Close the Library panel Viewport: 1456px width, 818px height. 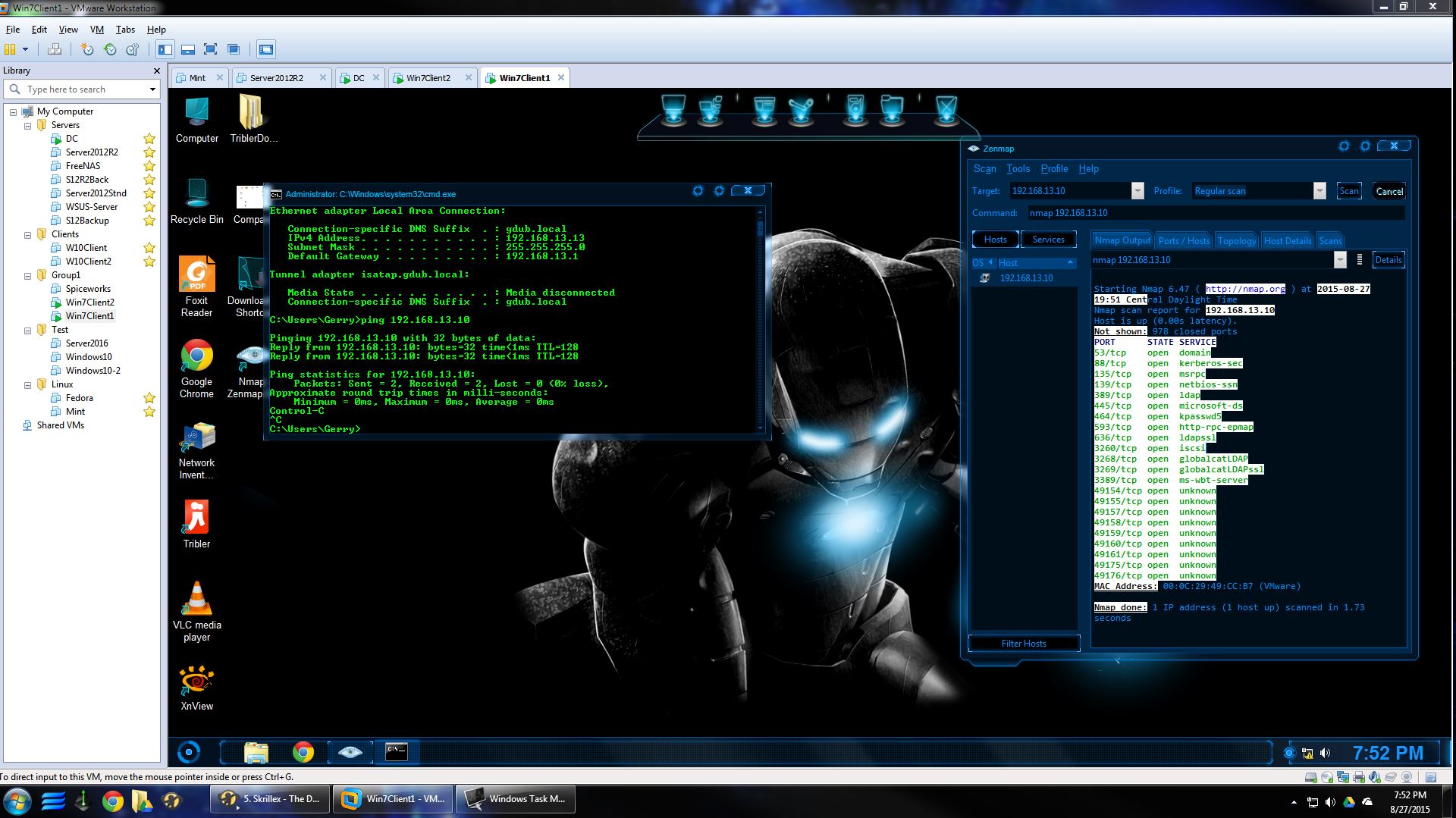click(x=157, y=71)
